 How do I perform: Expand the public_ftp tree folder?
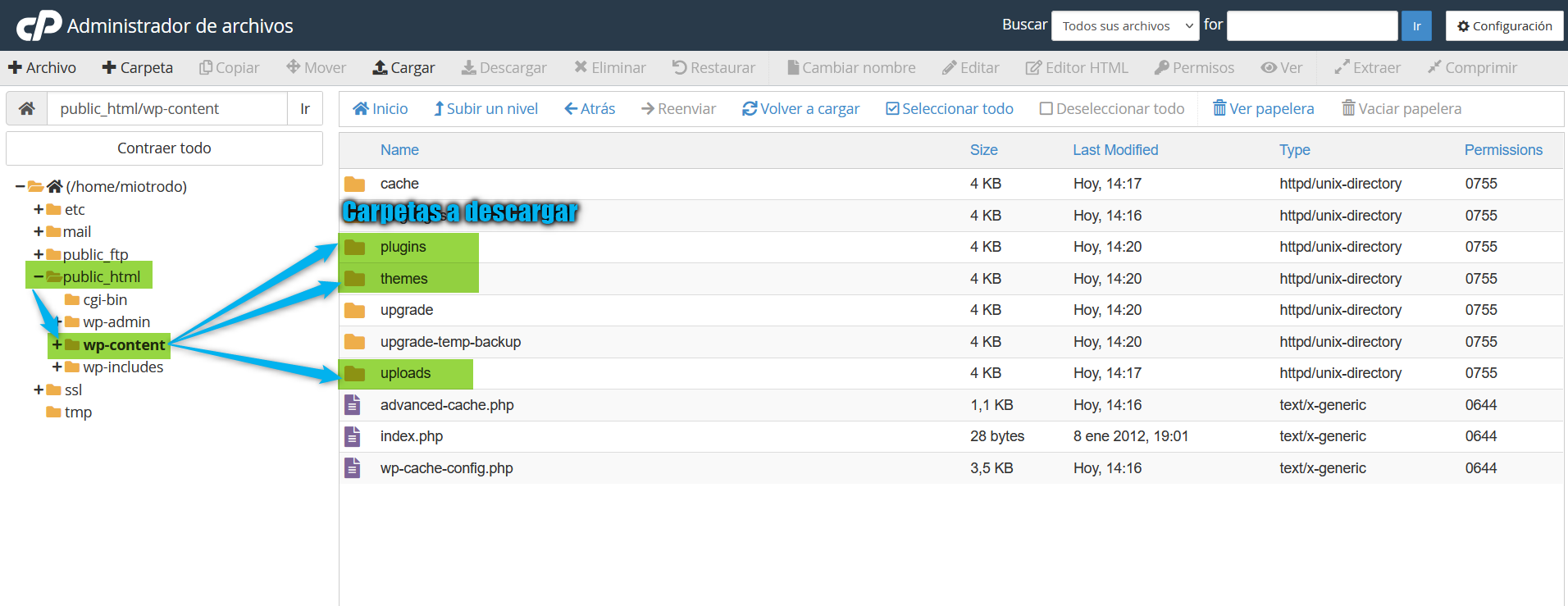(39, 254)
